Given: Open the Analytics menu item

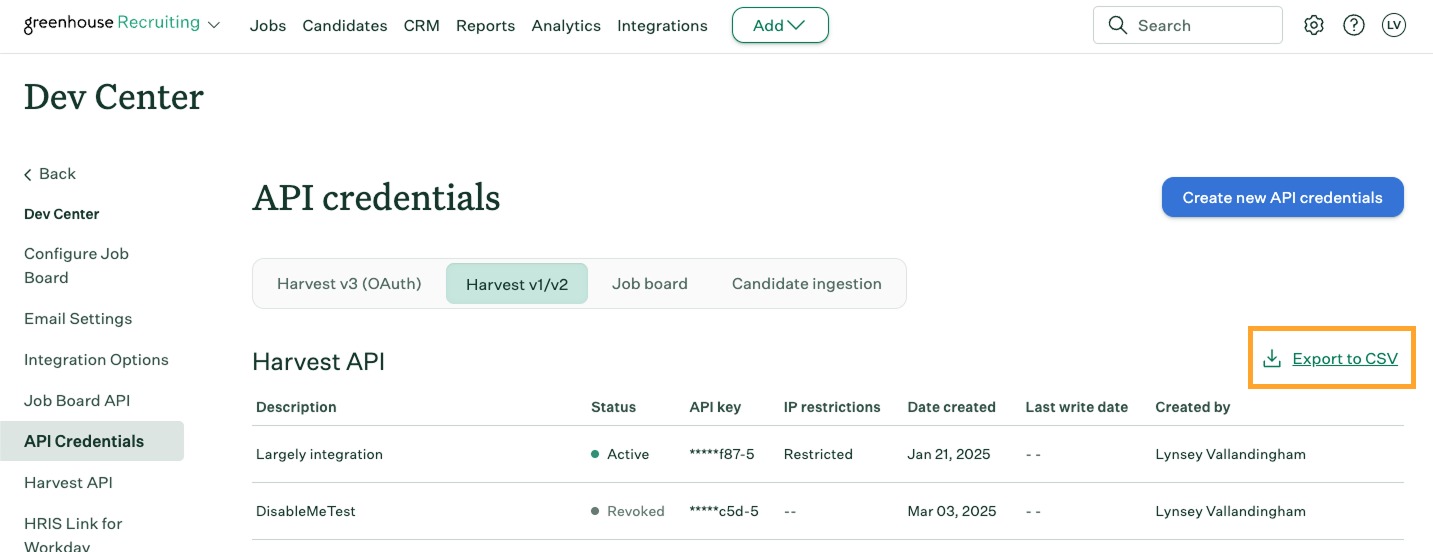Looking at the screenshot, I should click(x=566, y=26).
